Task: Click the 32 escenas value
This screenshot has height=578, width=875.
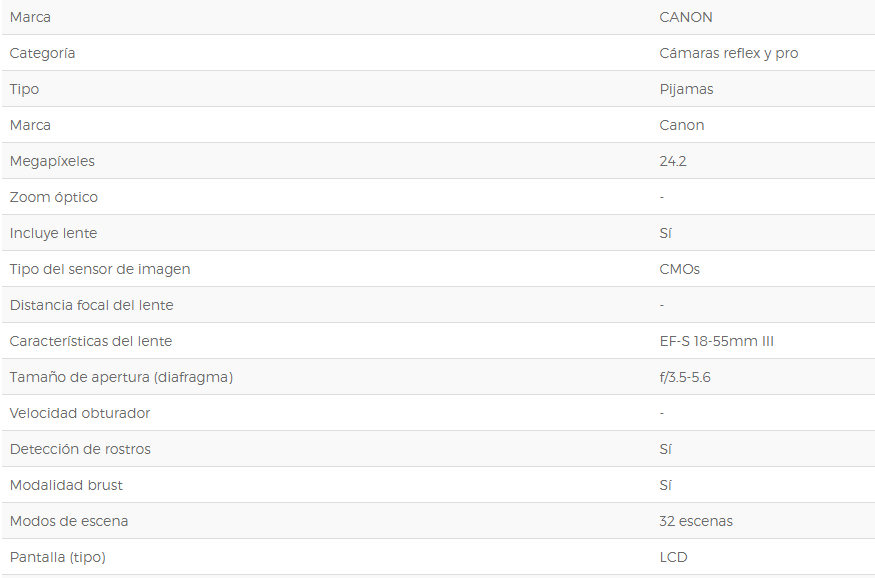Action: (696, 521)
